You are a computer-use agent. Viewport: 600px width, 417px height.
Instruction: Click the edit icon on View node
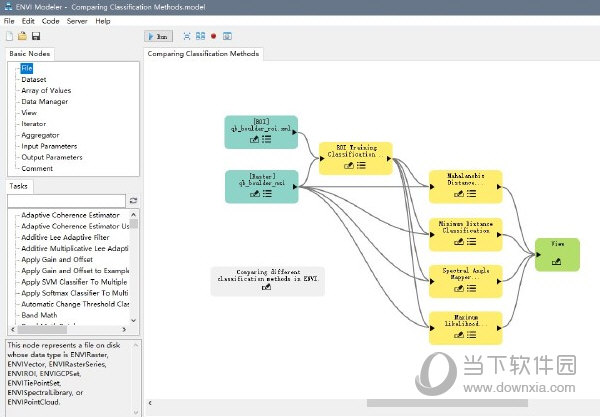556,262
